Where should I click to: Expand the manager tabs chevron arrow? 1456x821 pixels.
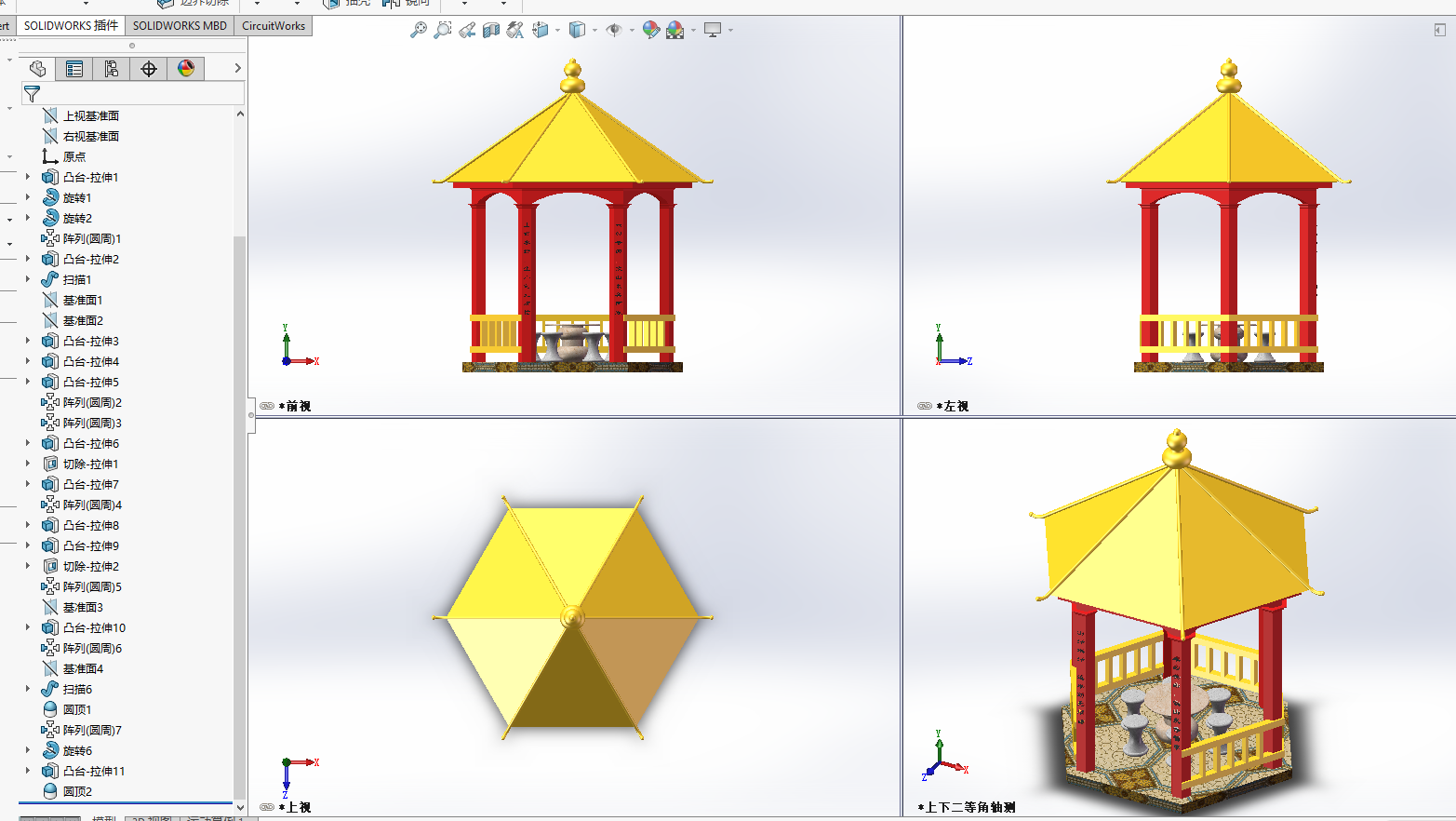pyautogui.click(x=237, y=68)
